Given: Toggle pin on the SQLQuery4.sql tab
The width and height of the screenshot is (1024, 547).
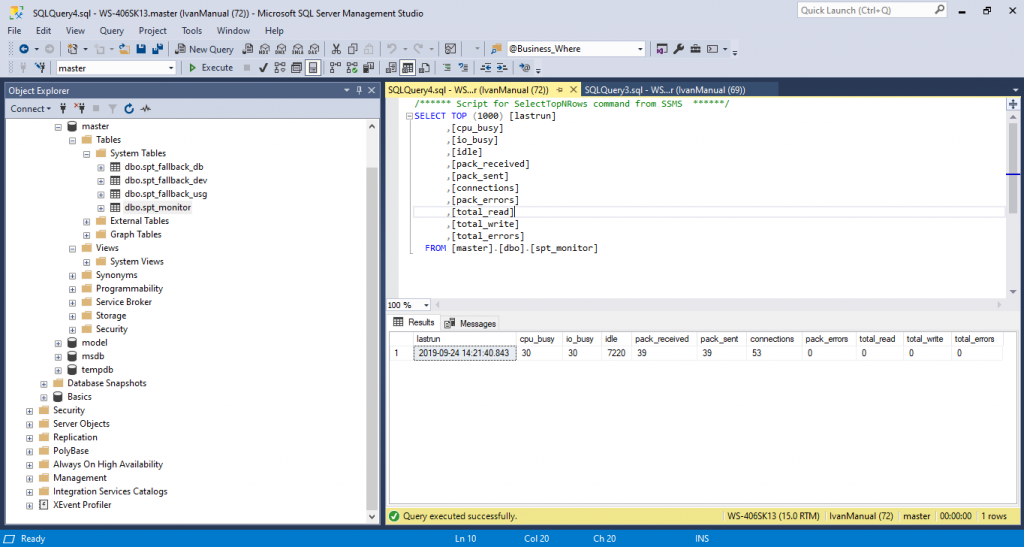Looking at the screenshot, I should (x=560, y=90).
